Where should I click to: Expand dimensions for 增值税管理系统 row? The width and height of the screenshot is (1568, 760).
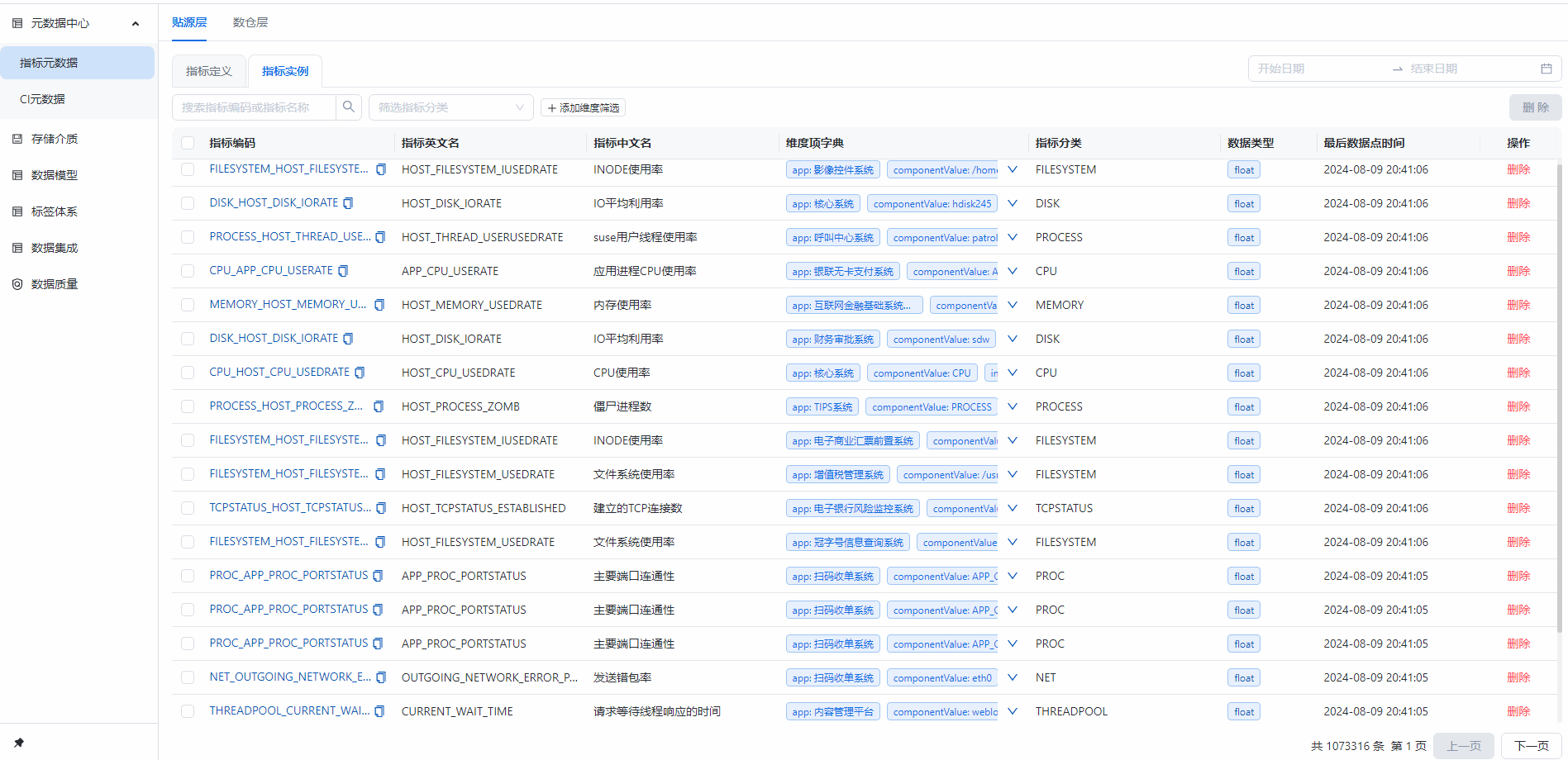[1013, 474]
